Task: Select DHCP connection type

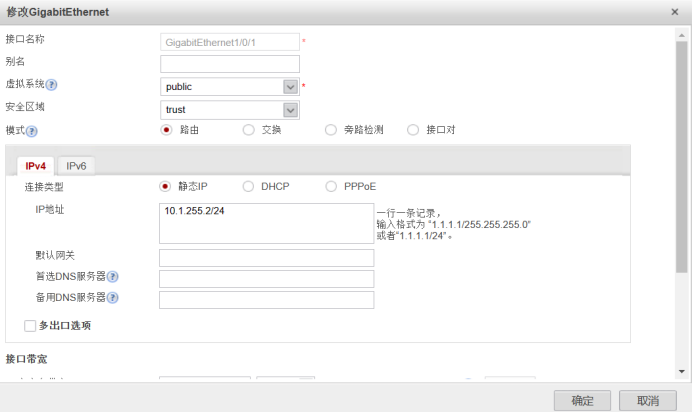Action: [x=248, y=186]
